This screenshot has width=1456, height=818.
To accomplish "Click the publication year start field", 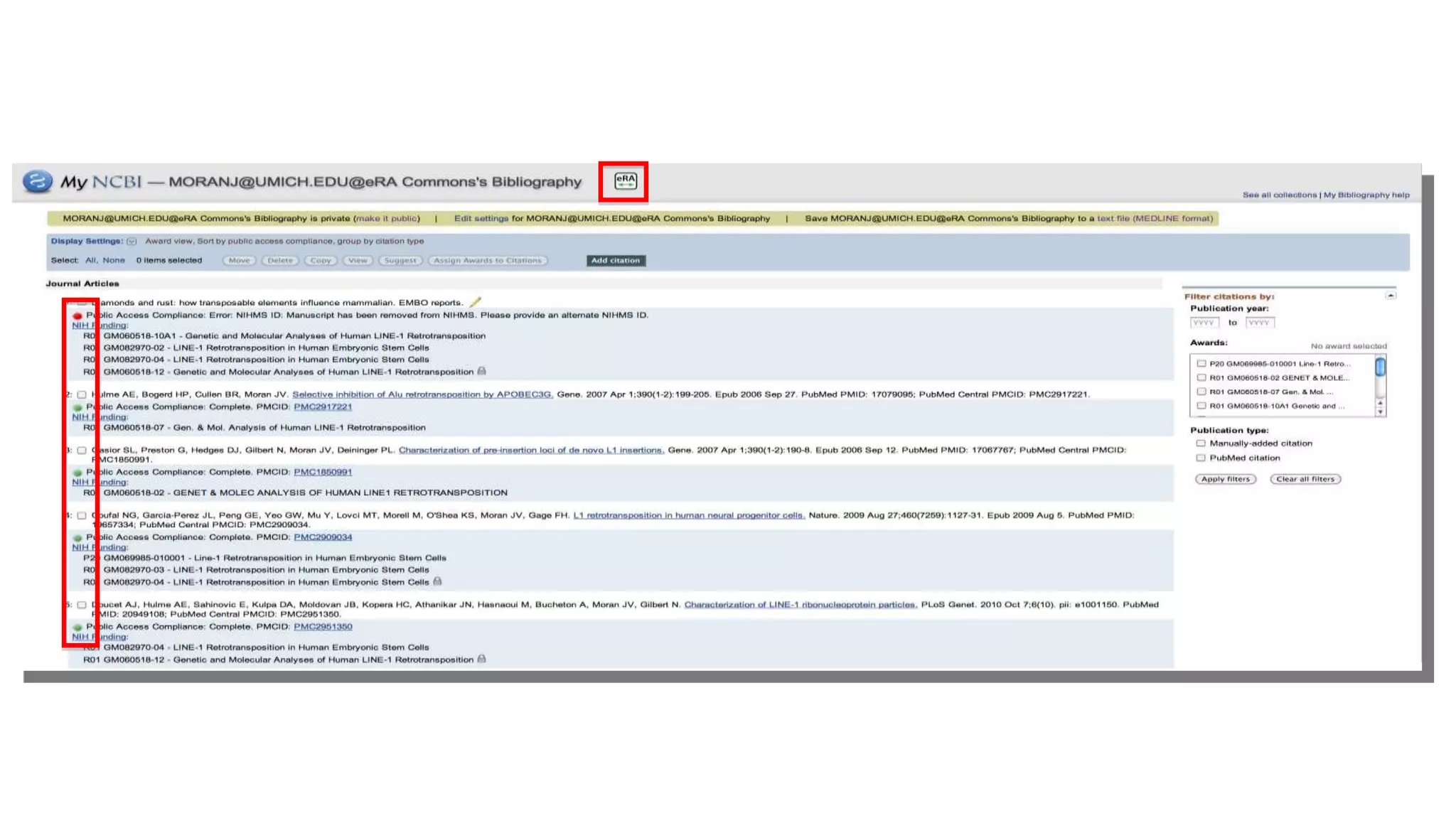I will tap(1204, 323).
